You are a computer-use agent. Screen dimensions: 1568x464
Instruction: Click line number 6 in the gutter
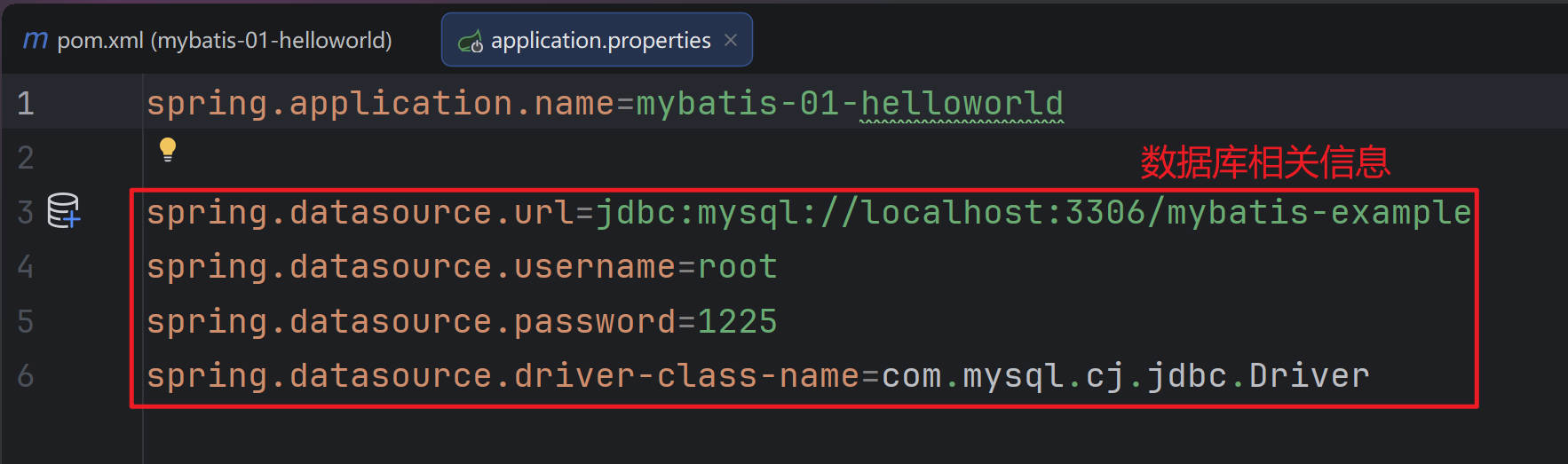point(26,376)
